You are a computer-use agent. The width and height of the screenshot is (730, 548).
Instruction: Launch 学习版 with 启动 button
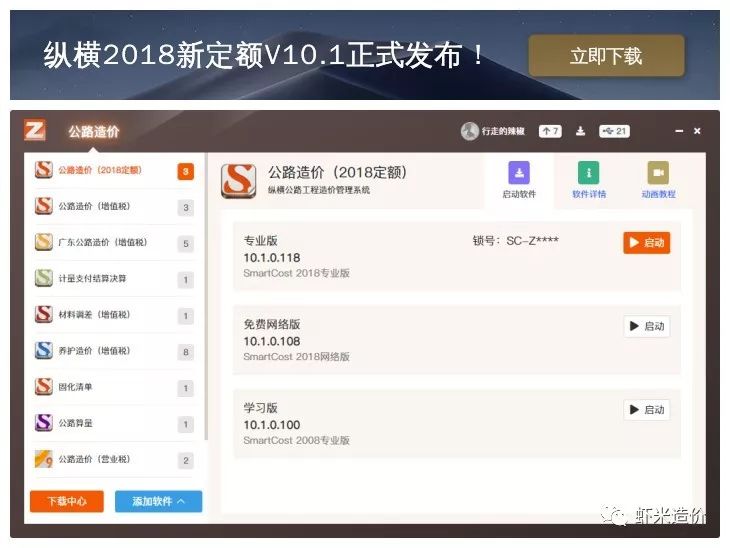click(x=647, y=410)
